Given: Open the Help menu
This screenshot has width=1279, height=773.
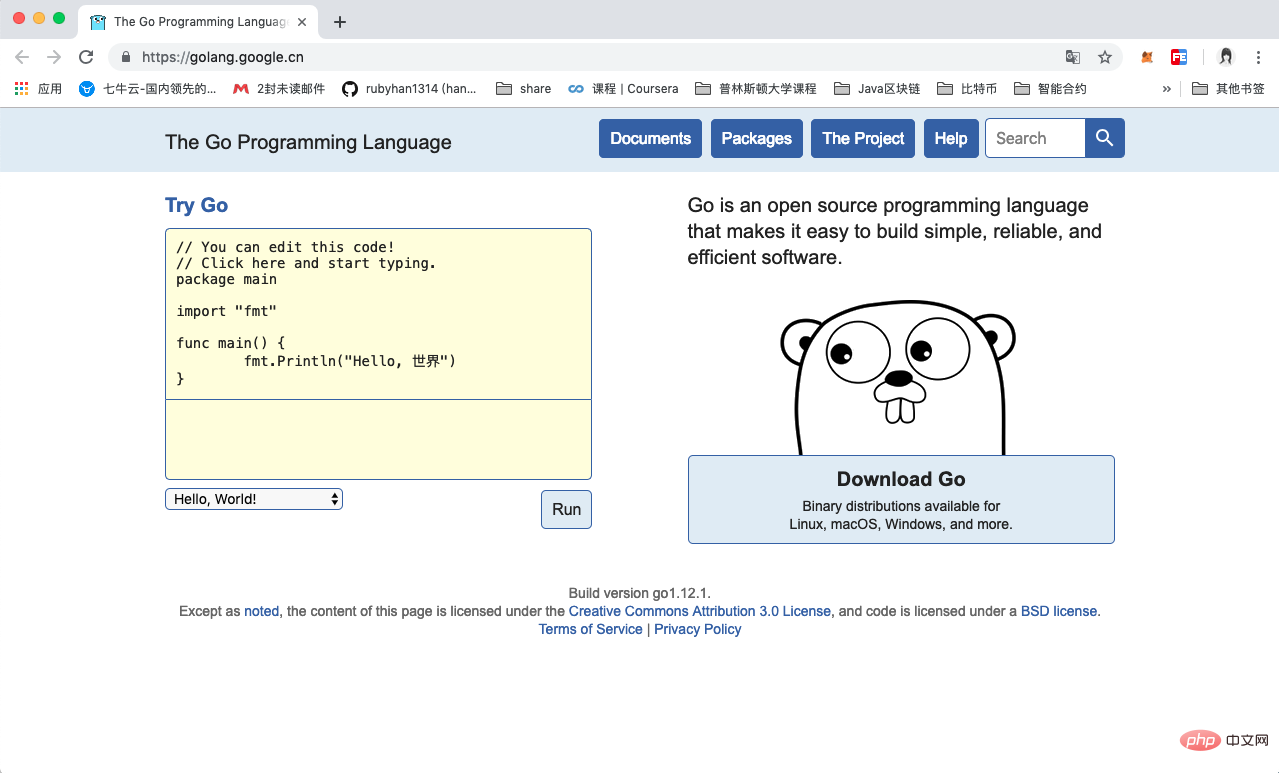Looking at the screenshot, I should pyautogui.click(x=951, y=138).
